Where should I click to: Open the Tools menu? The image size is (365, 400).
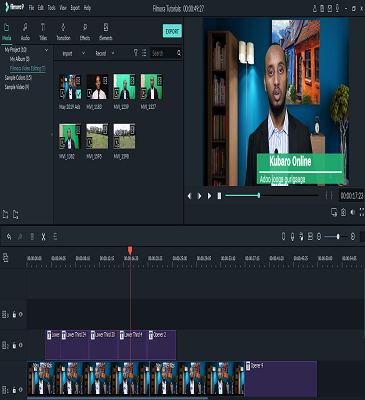[51, 8]
